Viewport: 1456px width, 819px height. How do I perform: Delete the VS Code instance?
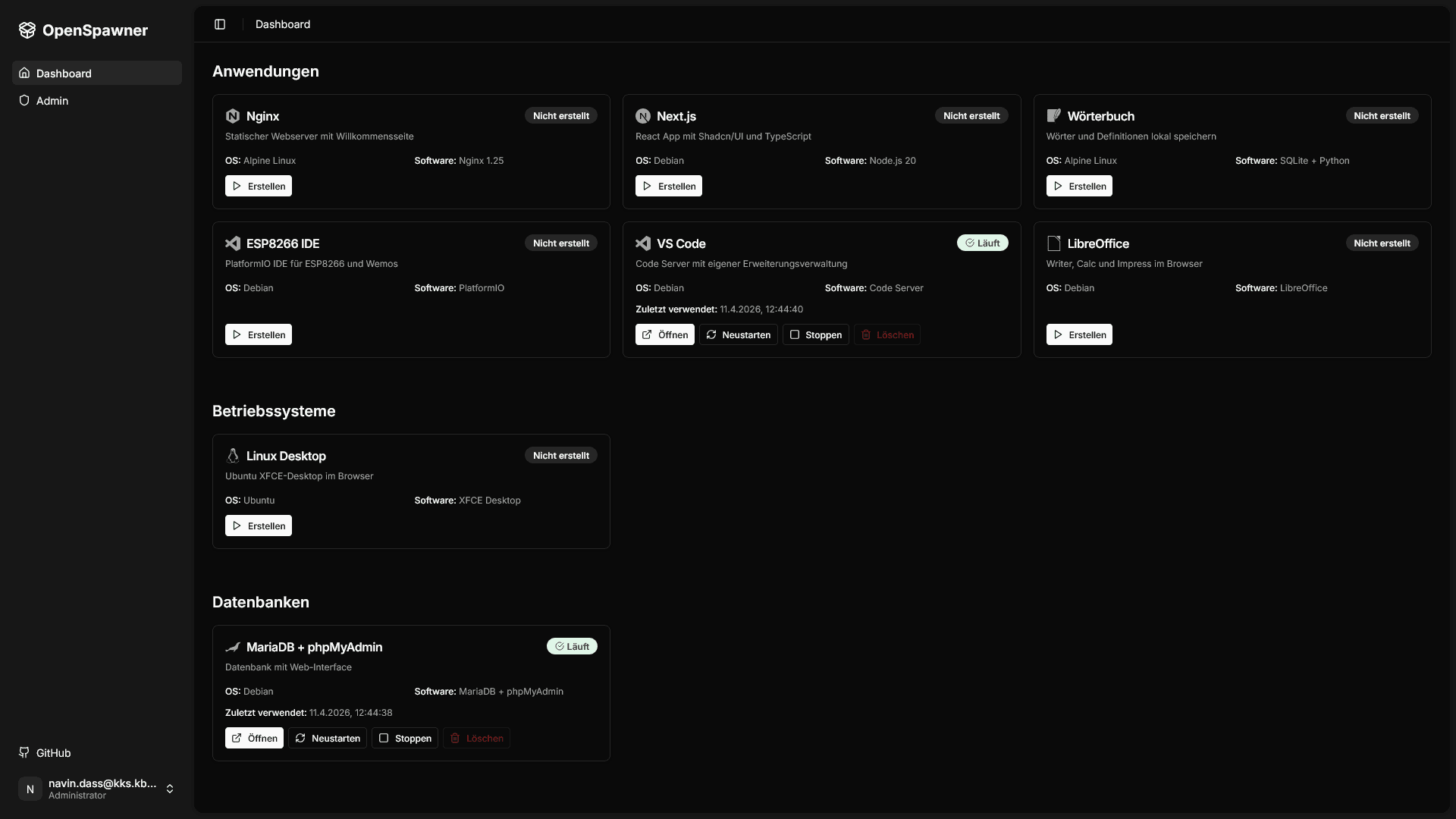pyautogui.click(x=887, y=334)
